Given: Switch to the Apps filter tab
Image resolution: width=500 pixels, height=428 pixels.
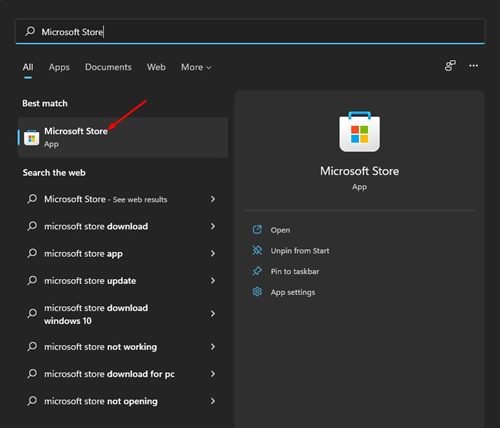Looking at the screenshot, I should click(x=59, y=67).
